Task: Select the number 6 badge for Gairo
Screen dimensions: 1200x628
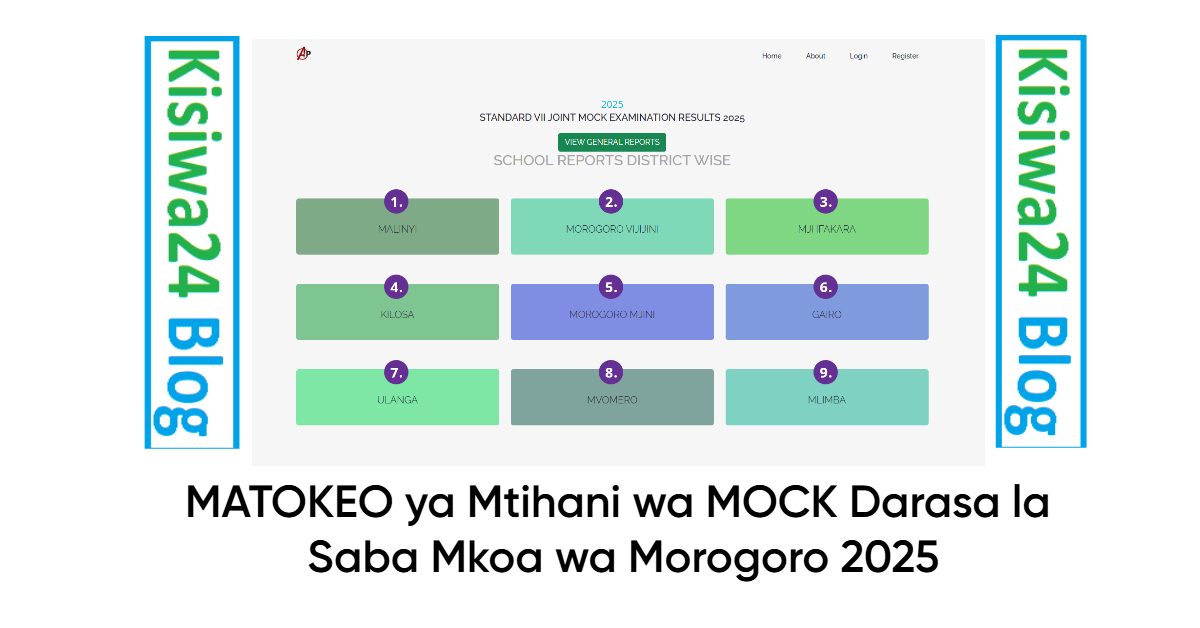Action: point(825,287)
